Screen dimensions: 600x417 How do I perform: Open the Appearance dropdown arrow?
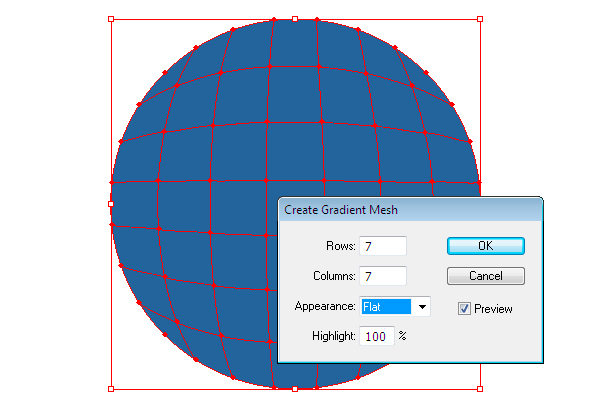[422, 306]
